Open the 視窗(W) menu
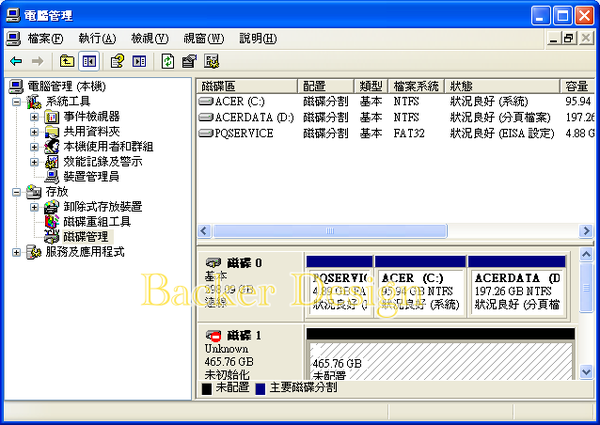 tap(204, 38)
